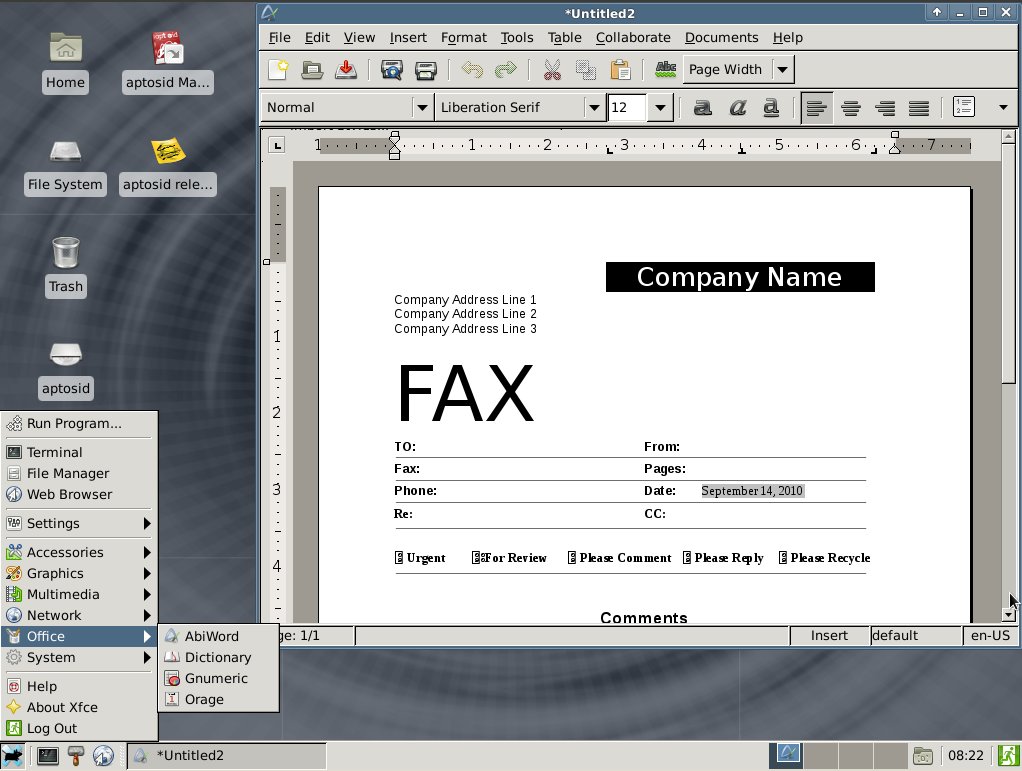
Task: Toggle underline formatting
Action: click(771, 107)
